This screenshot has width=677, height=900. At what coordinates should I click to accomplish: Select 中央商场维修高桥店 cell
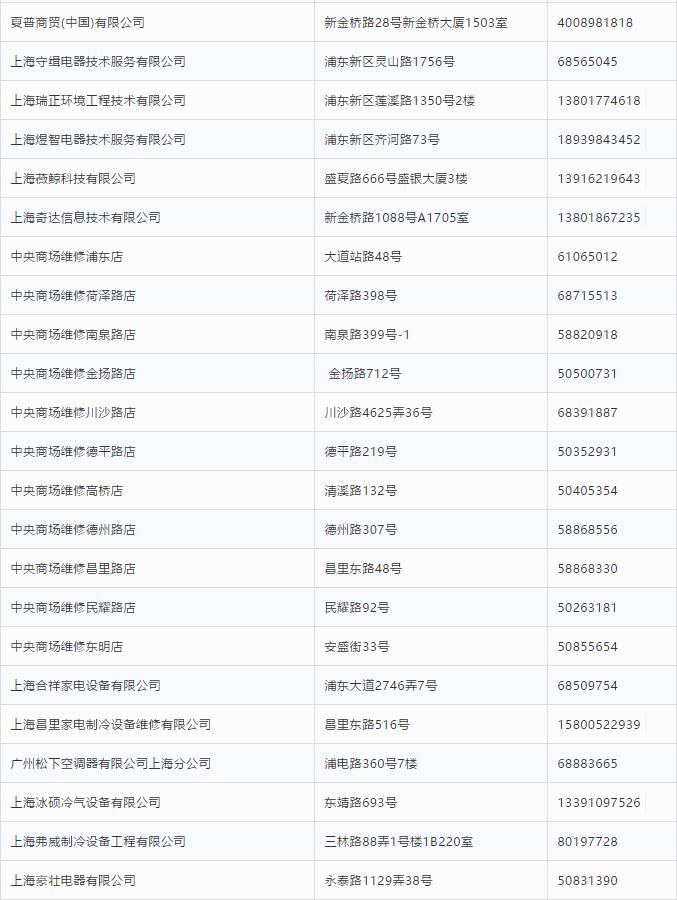[x=157, y=491]
